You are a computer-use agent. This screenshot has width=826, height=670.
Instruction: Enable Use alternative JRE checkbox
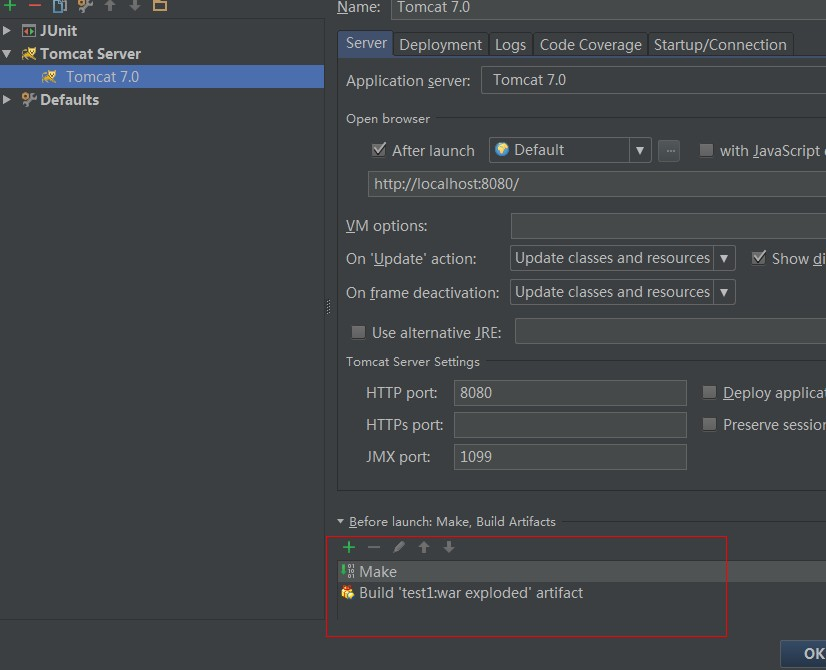click(x=358, y=332)
